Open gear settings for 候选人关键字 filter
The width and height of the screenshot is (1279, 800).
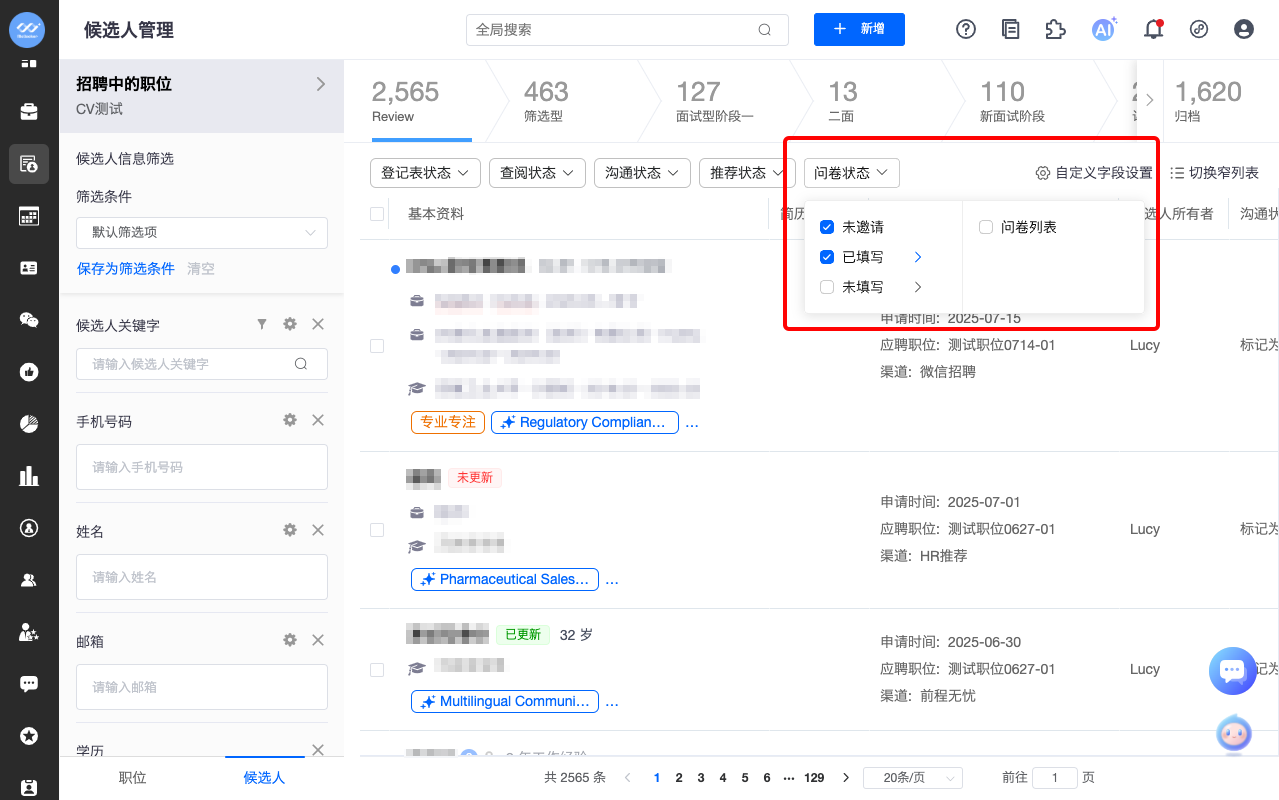[290, 324]
